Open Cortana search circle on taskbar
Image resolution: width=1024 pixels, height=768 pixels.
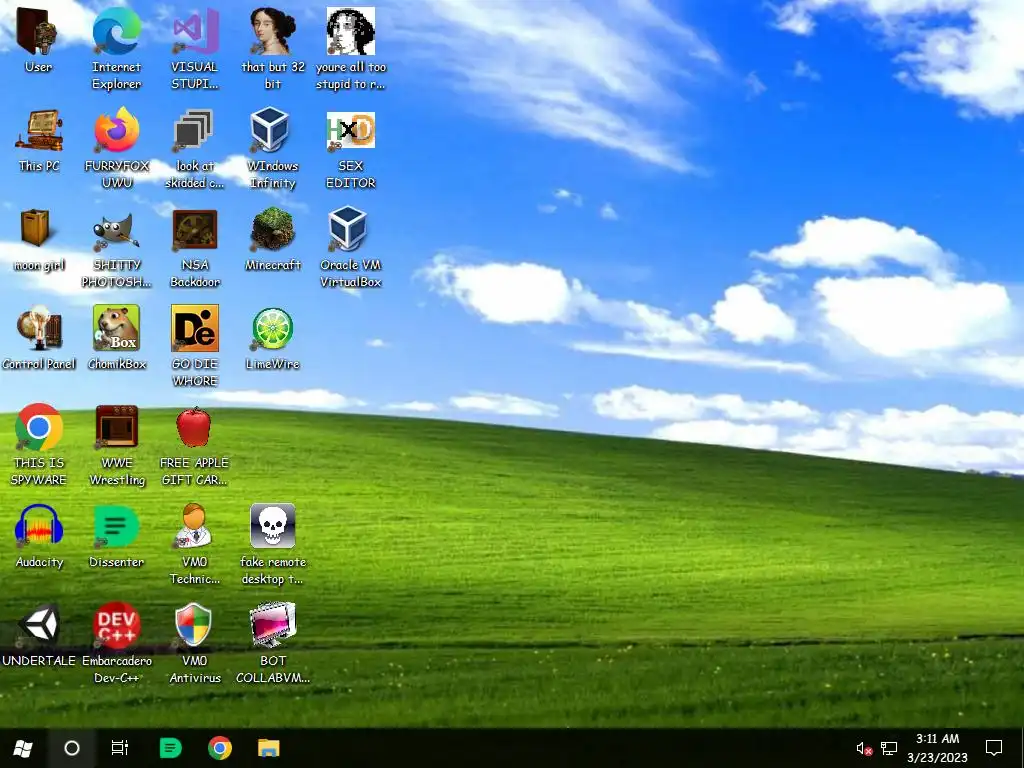[71, 748]
